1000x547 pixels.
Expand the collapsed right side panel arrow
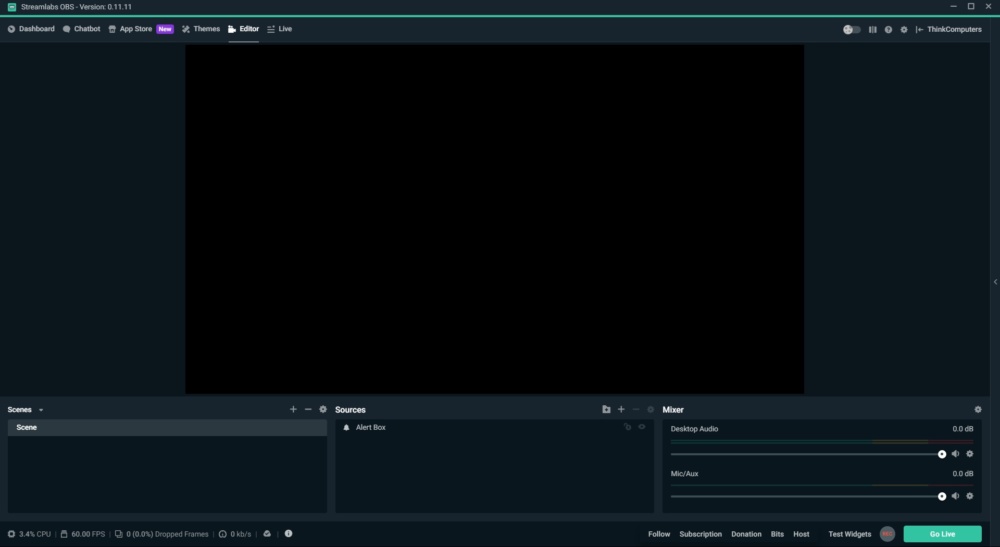(x=995, y=282)
